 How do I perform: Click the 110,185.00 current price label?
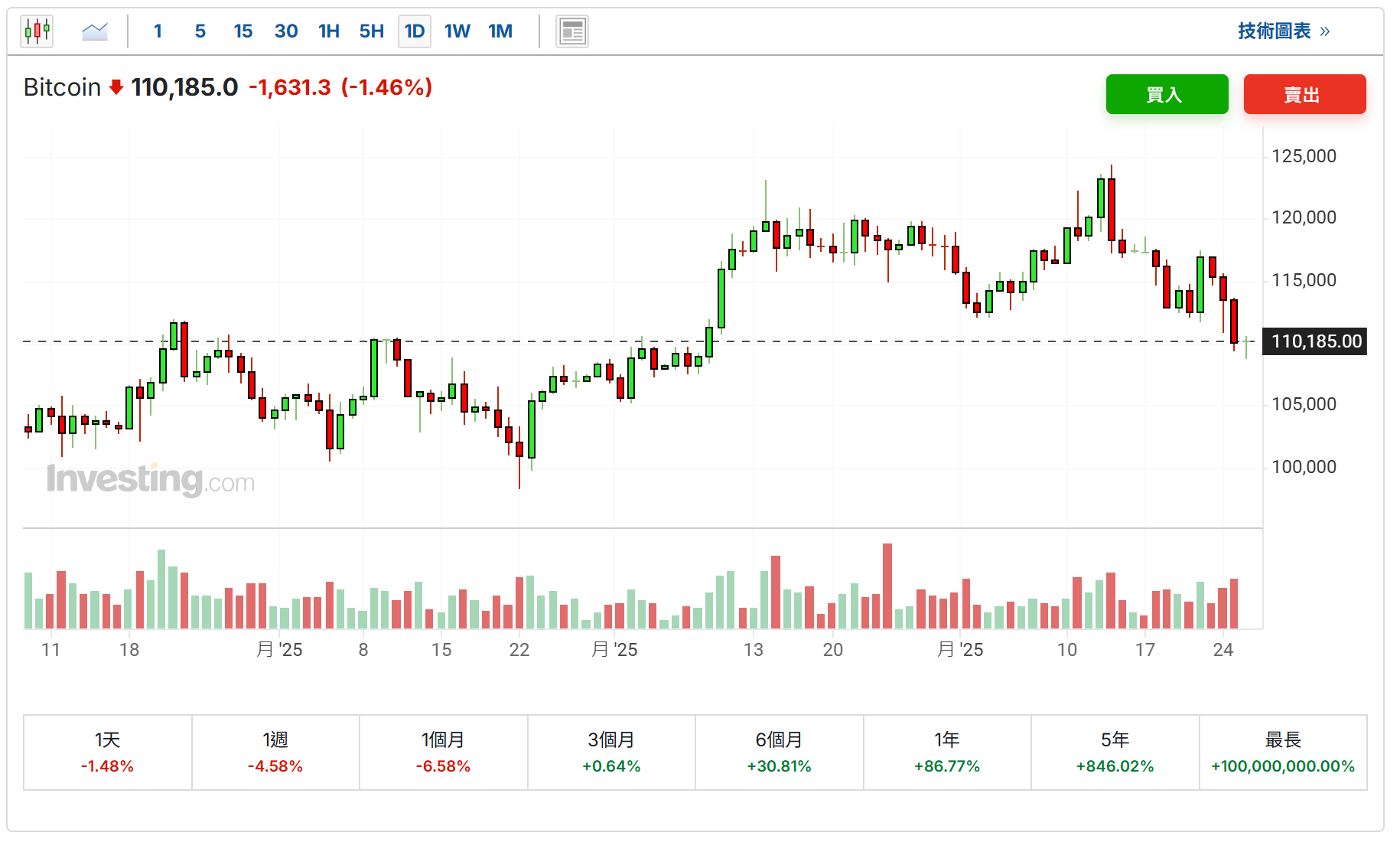tap(1316, 341)
